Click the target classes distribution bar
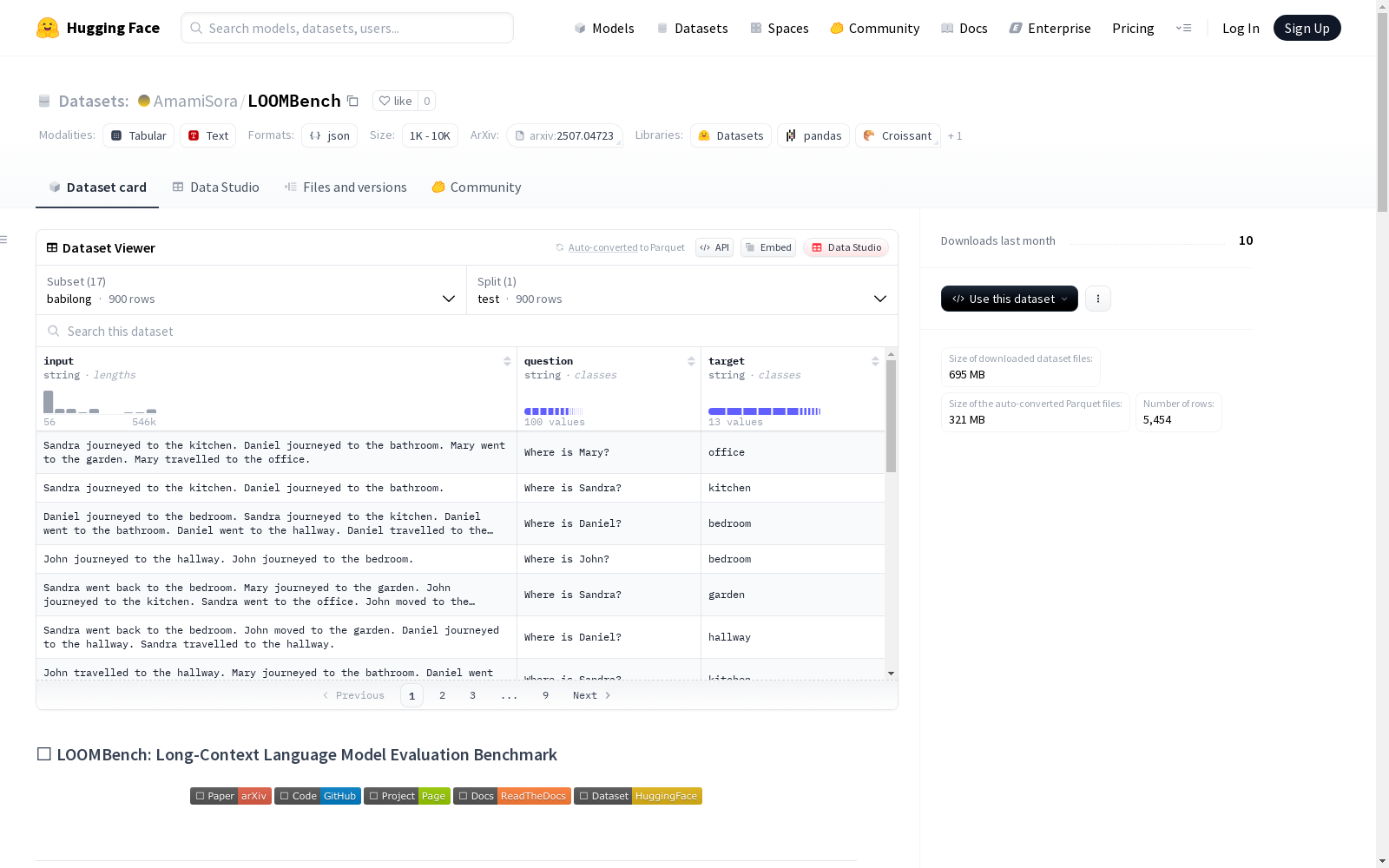The width and height of the screenshot is (1389, 868). click(765, 411)
